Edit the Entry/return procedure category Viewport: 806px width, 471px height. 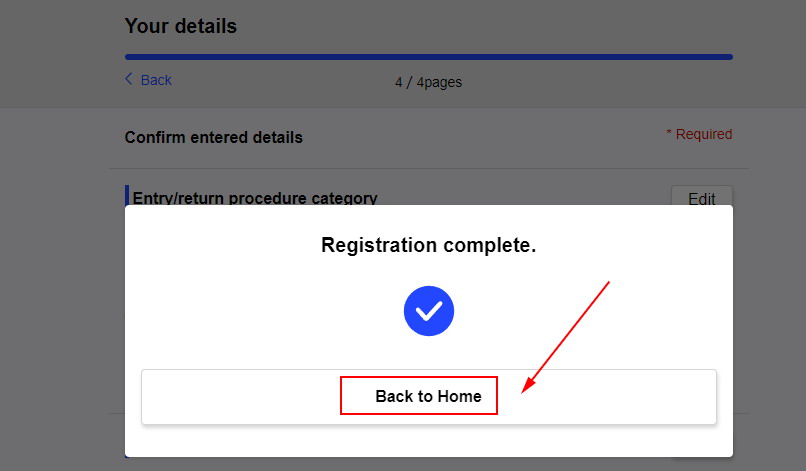coord(702,197)
